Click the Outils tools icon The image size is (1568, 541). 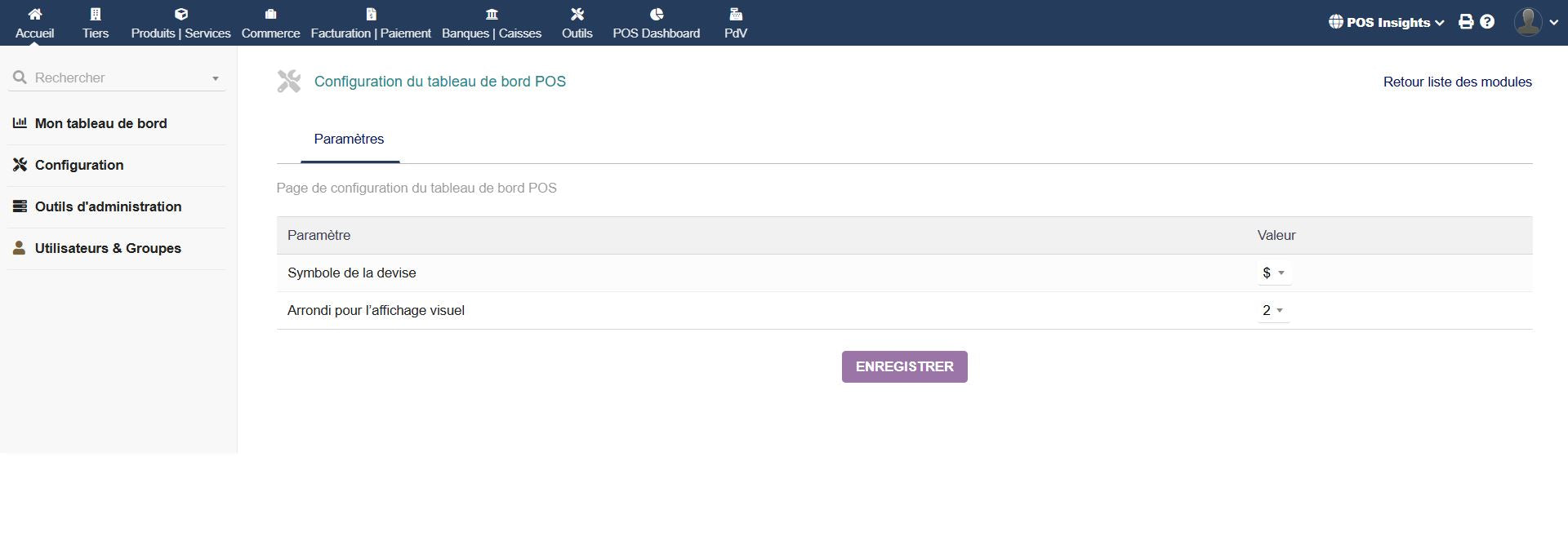point(577,14)
